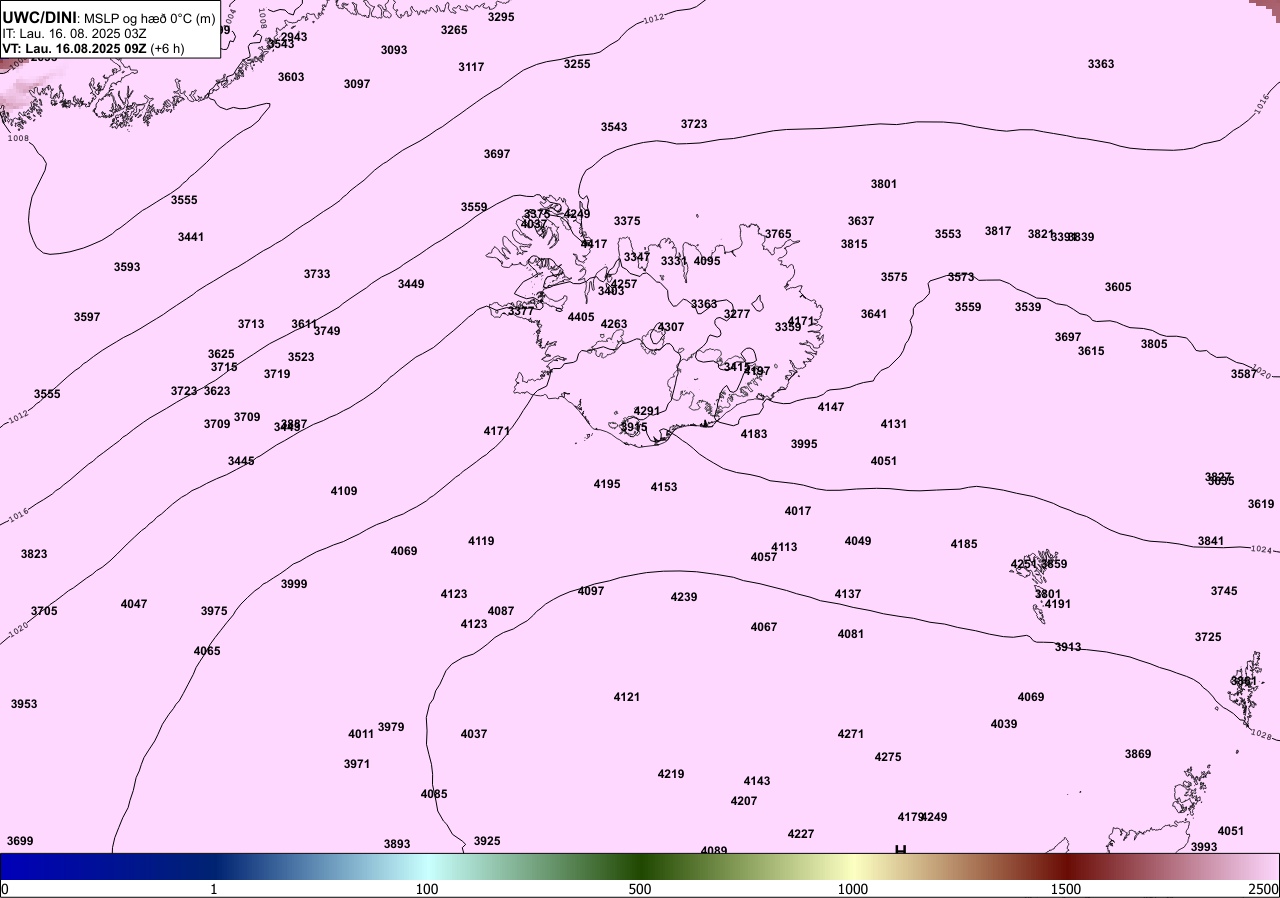Select the value 4195 south of Iceland
This screenshot has width=1280, height=898.
pos(607,484)
